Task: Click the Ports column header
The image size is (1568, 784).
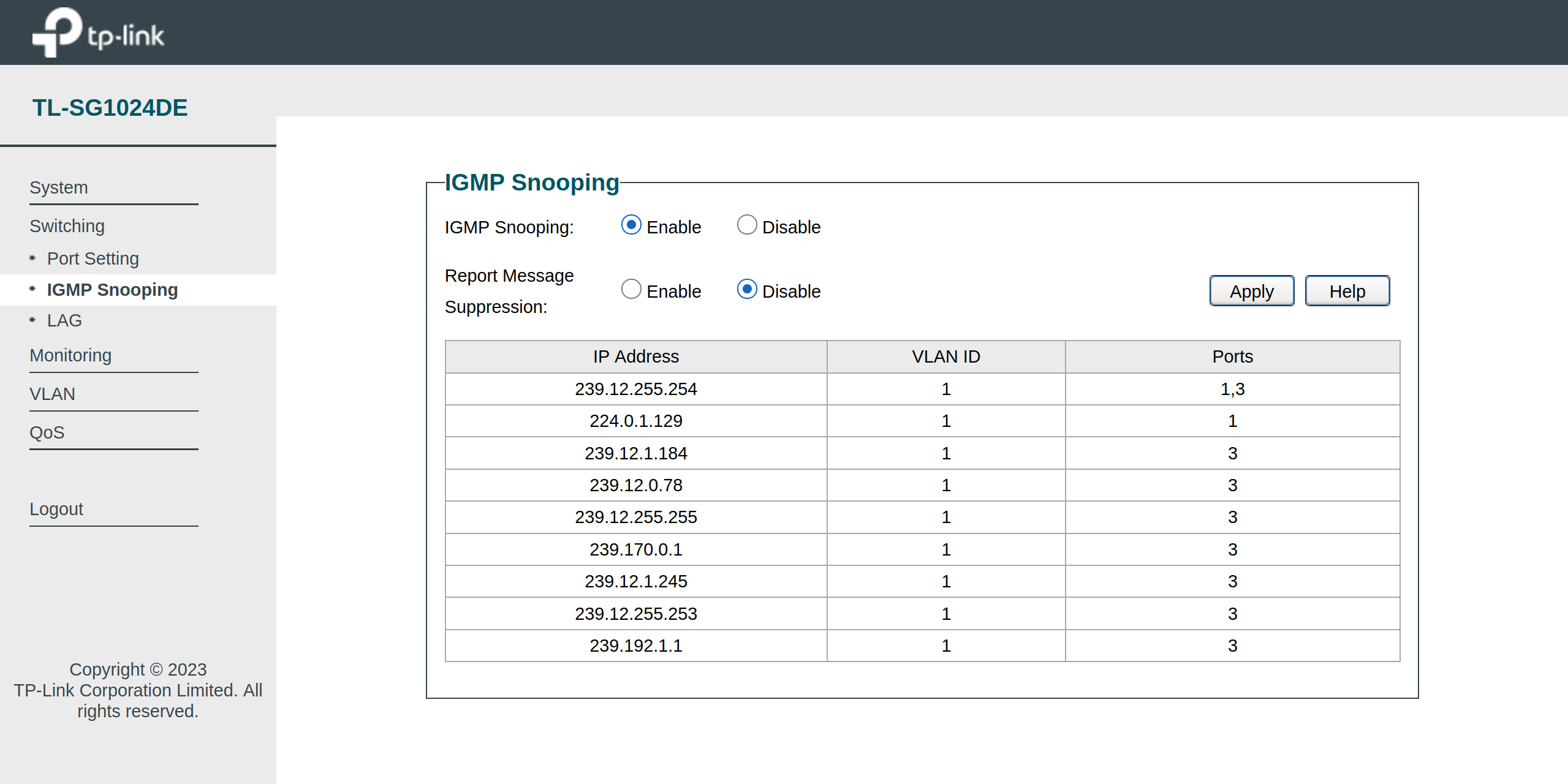Action: tap(1233, 356)
